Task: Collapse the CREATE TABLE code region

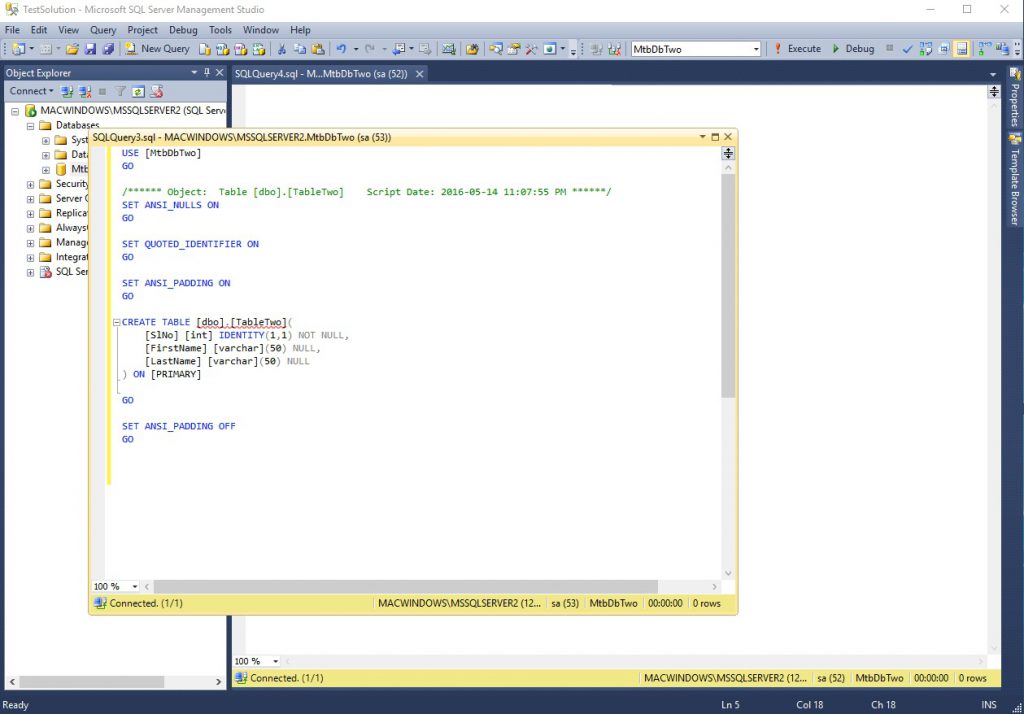Action: [x=116, y=322]
